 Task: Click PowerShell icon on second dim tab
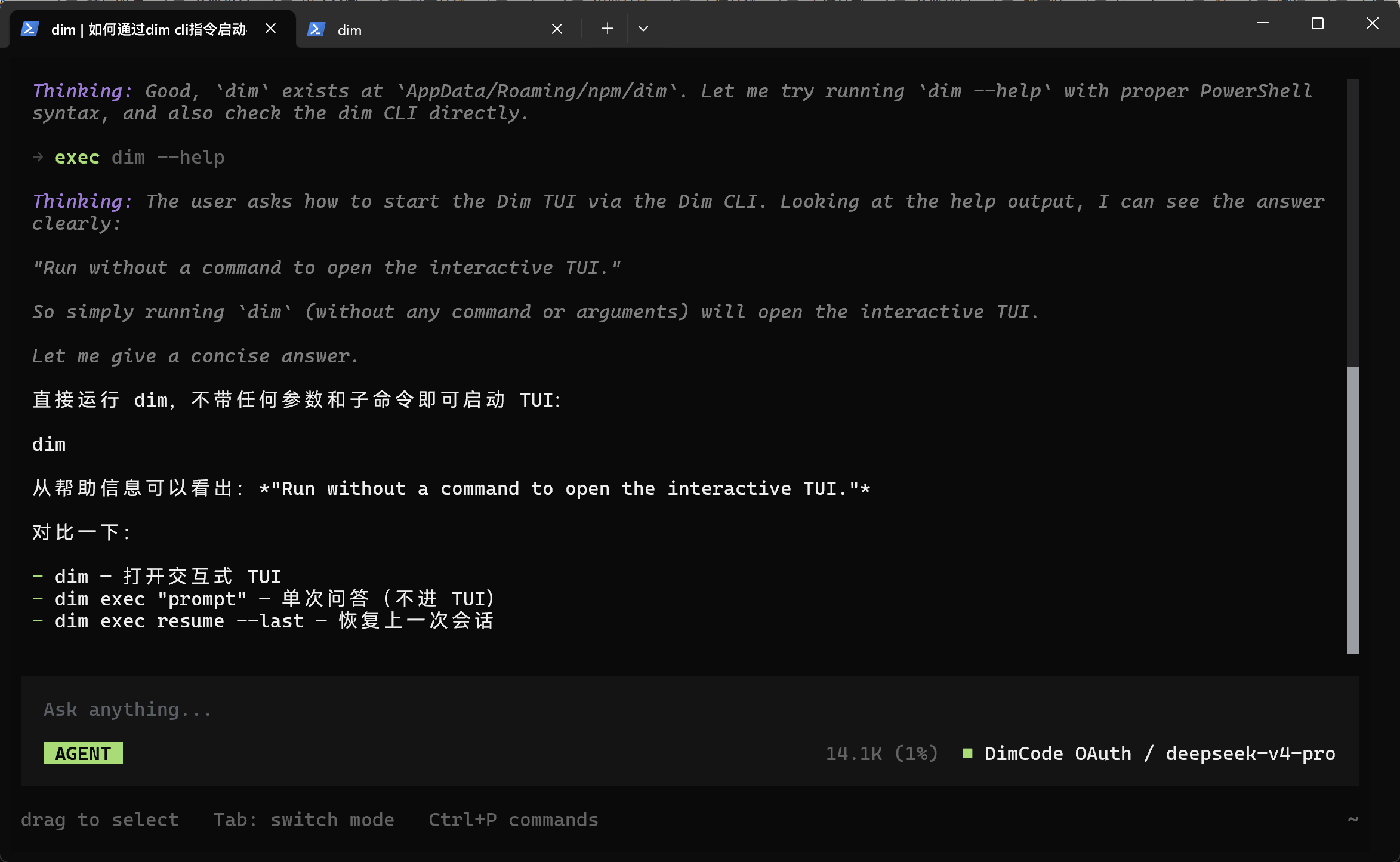click(316, 29)
